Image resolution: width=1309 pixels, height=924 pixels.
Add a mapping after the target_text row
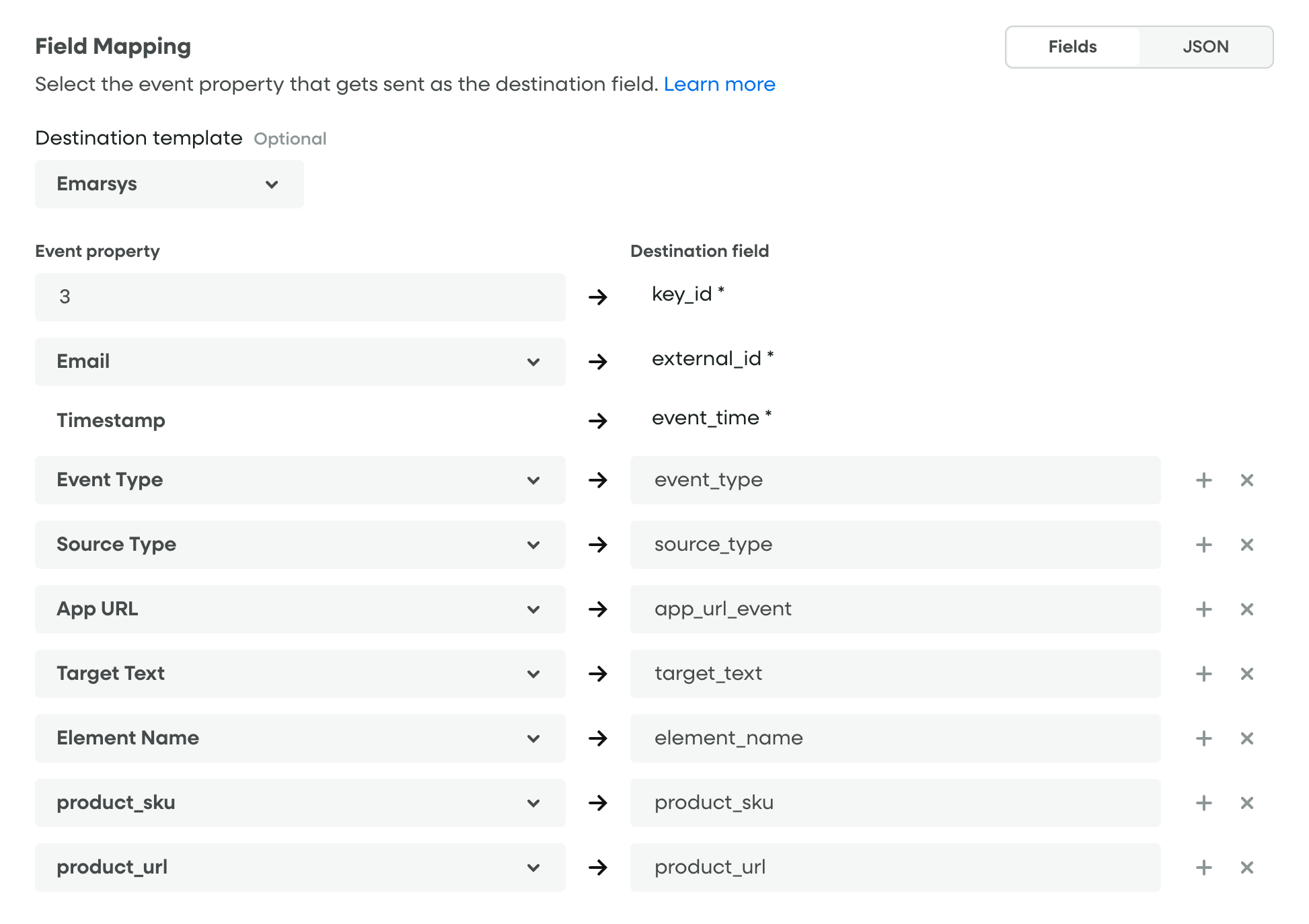(x=1203, y=674)
